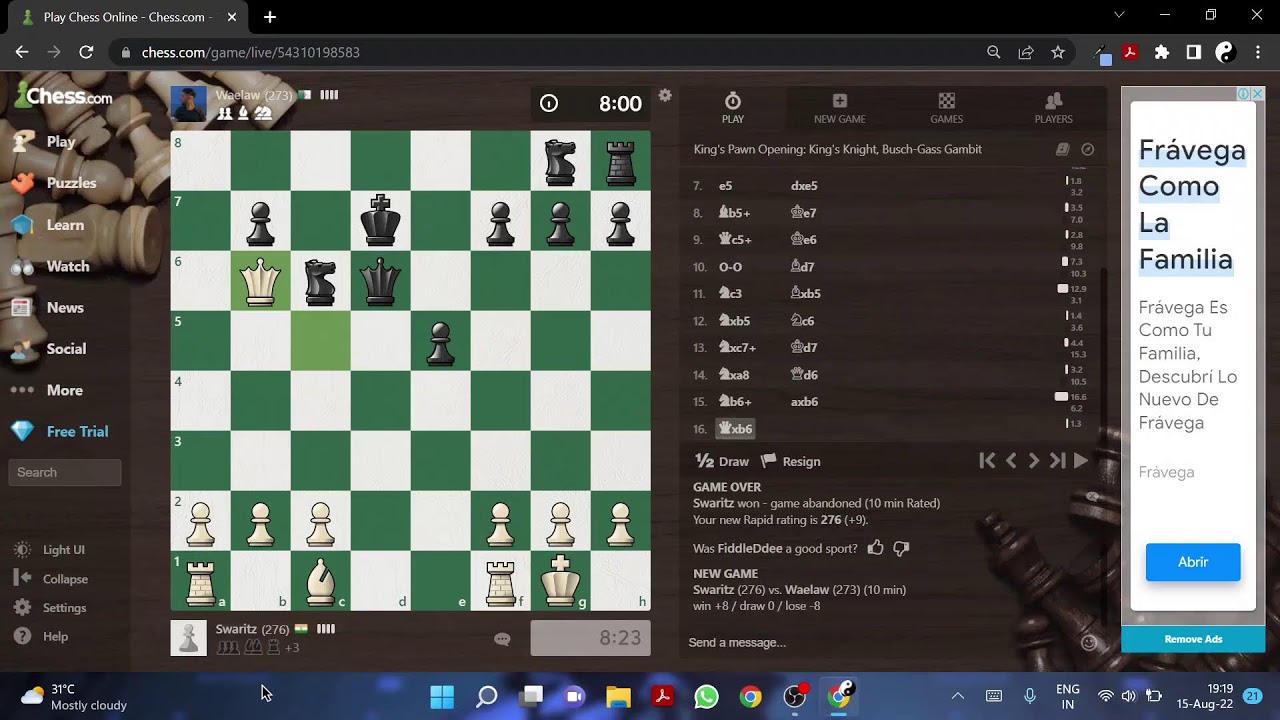Open the Help page
This screenshot has height=720, width=1280.
click(x=42, y=636)
